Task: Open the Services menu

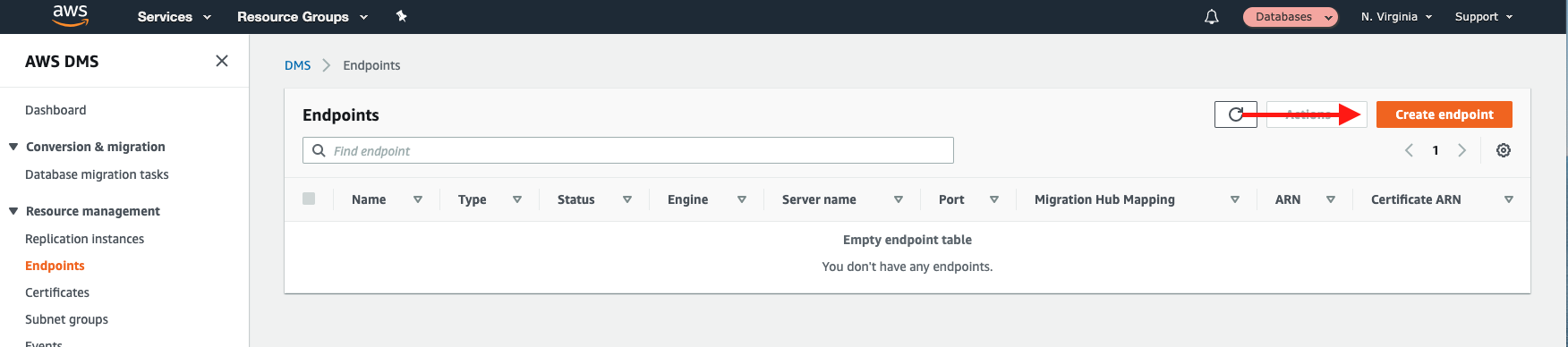Action: (x=174, y=17)
